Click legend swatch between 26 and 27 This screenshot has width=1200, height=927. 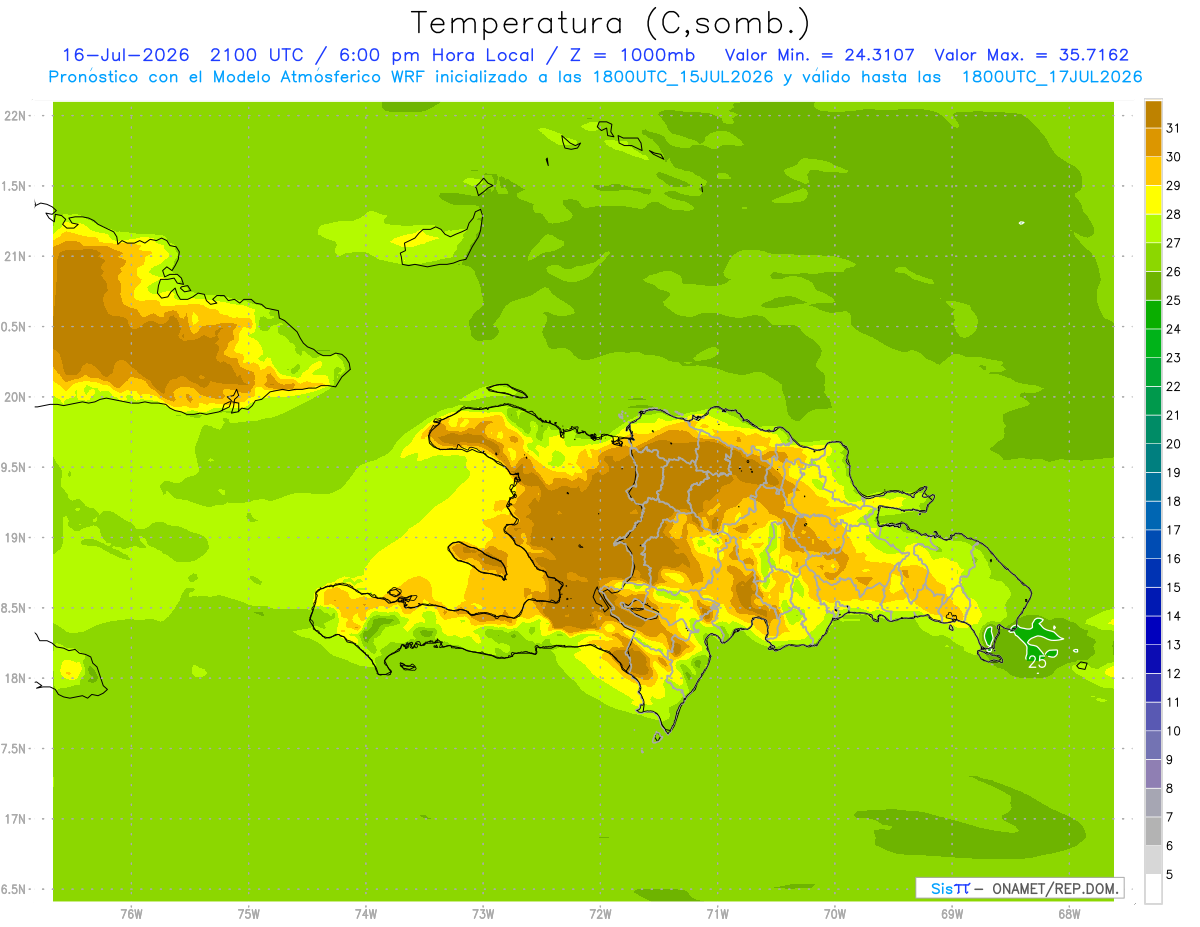1153,257
